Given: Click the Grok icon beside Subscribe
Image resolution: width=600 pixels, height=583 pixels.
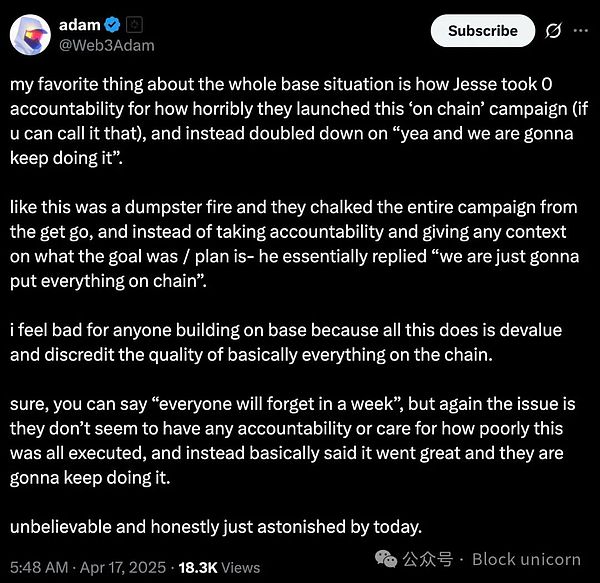Looking at the screenshot, I should pyautogui.click(x=551, y=32).
